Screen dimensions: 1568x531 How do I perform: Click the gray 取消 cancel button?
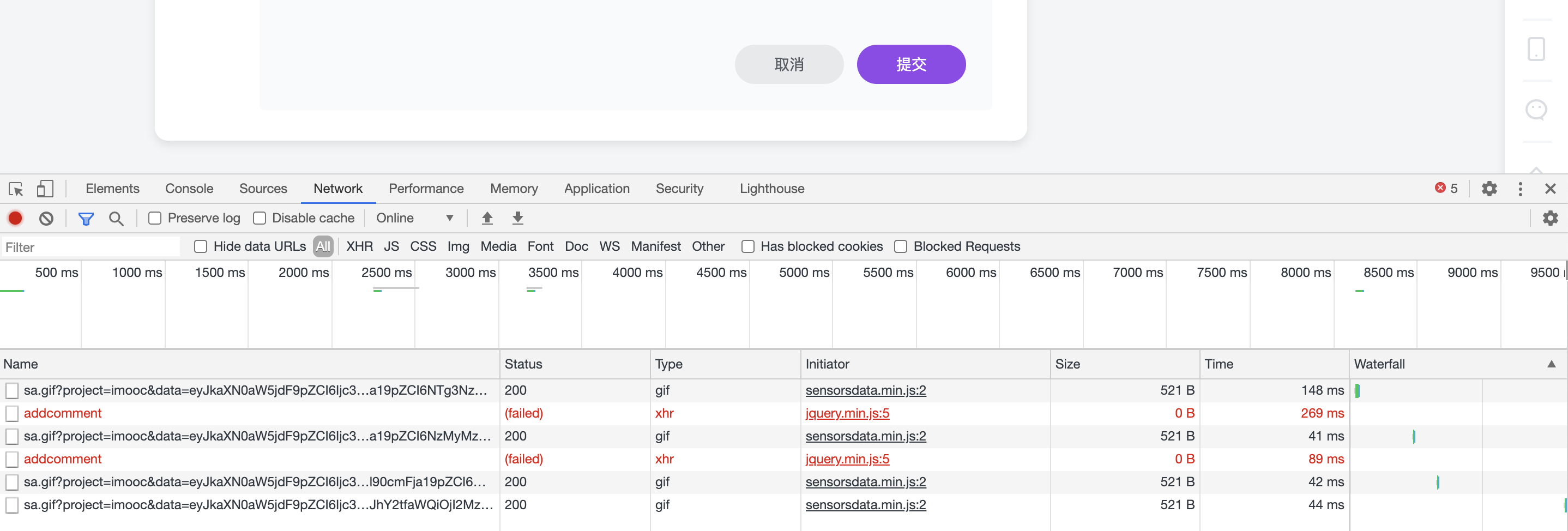pos(789,64)
